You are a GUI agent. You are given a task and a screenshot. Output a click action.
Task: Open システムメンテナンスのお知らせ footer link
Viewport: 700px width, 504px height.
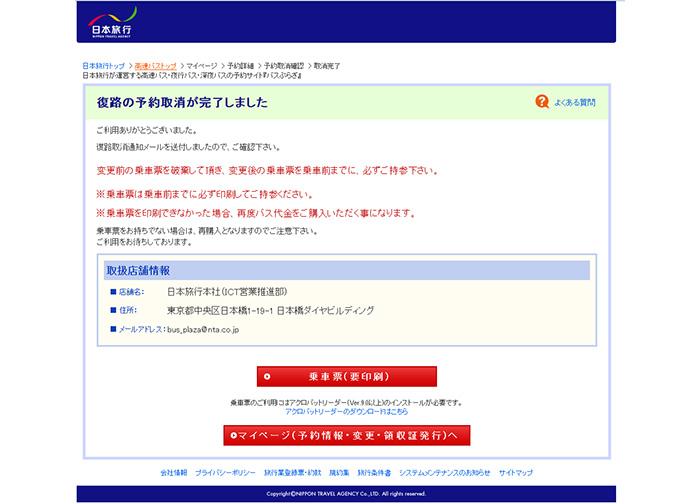tap(444, 472)
